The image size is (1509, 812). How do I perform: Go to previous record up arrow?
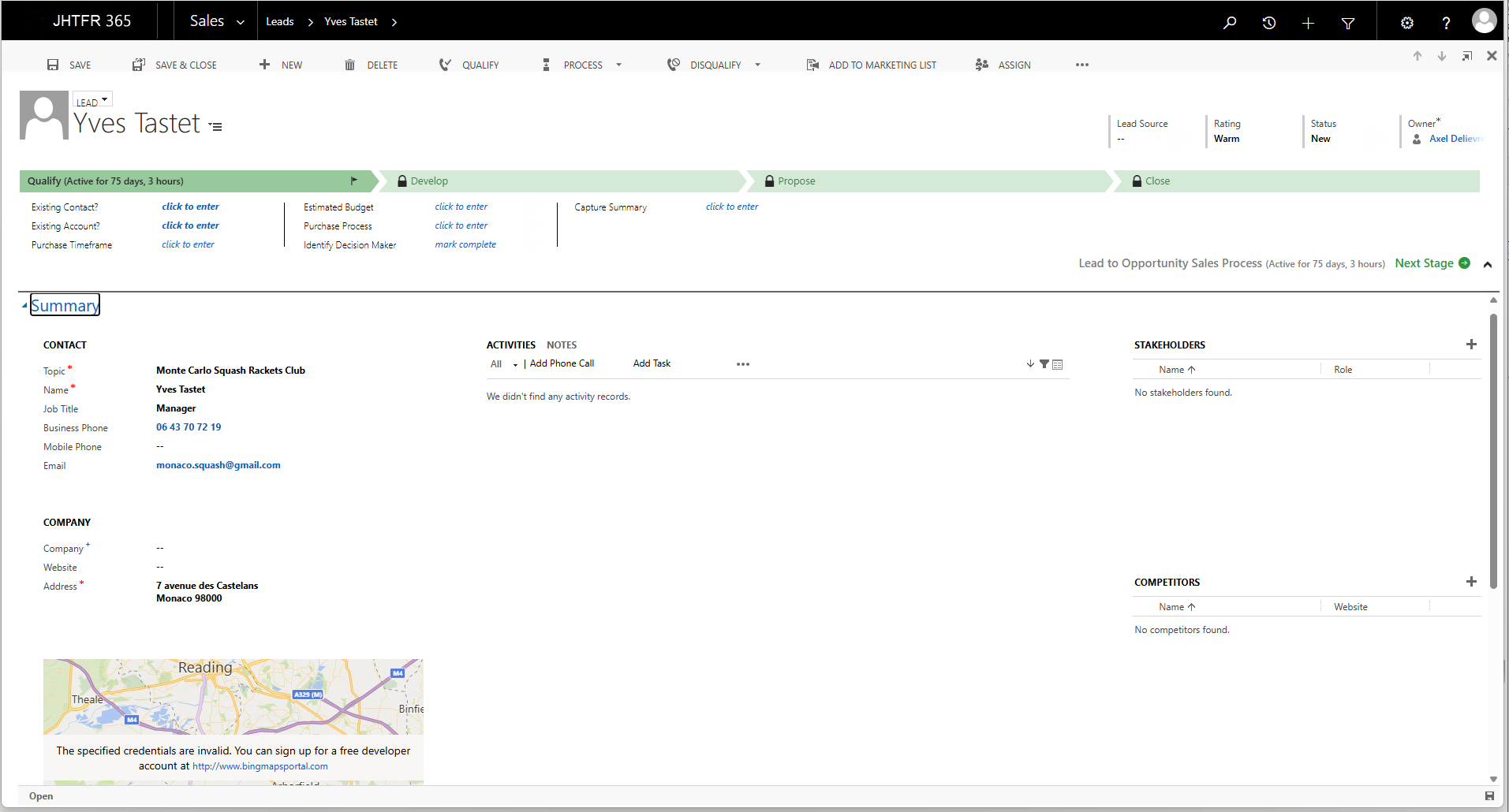coord(1417,56)
